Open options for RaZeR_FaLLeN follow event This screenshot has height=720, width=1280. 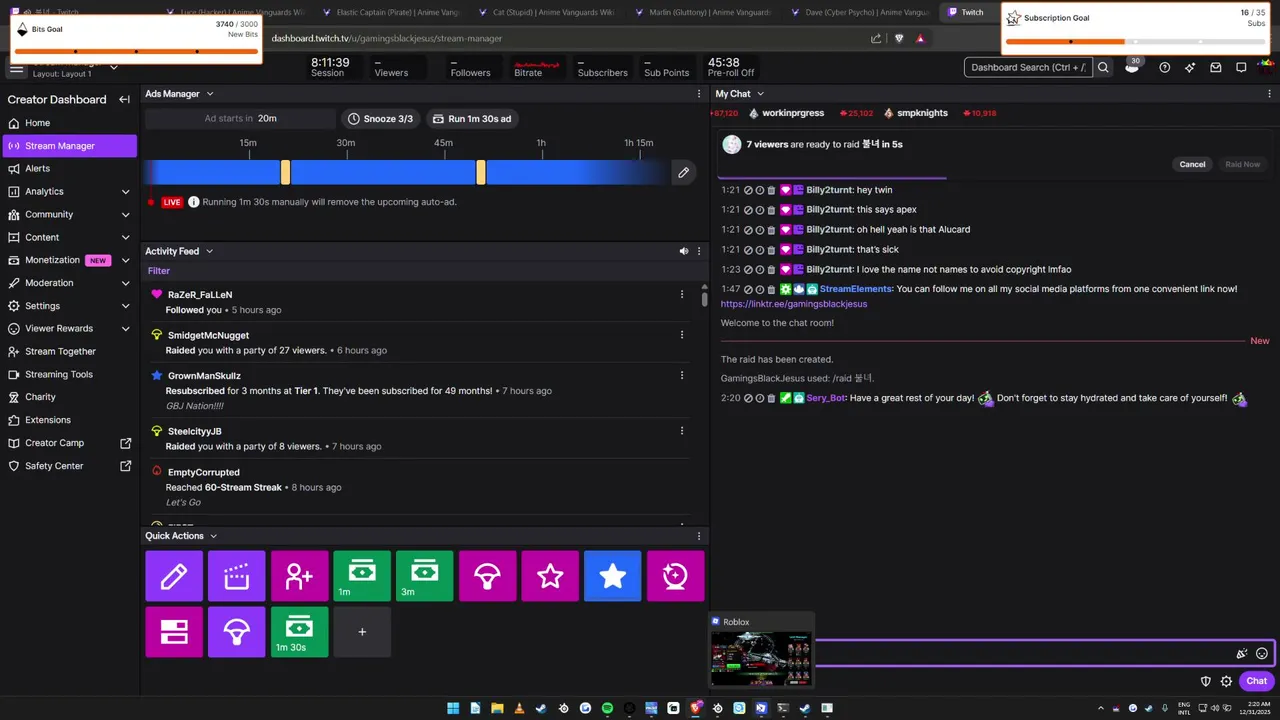click(682, 295)
